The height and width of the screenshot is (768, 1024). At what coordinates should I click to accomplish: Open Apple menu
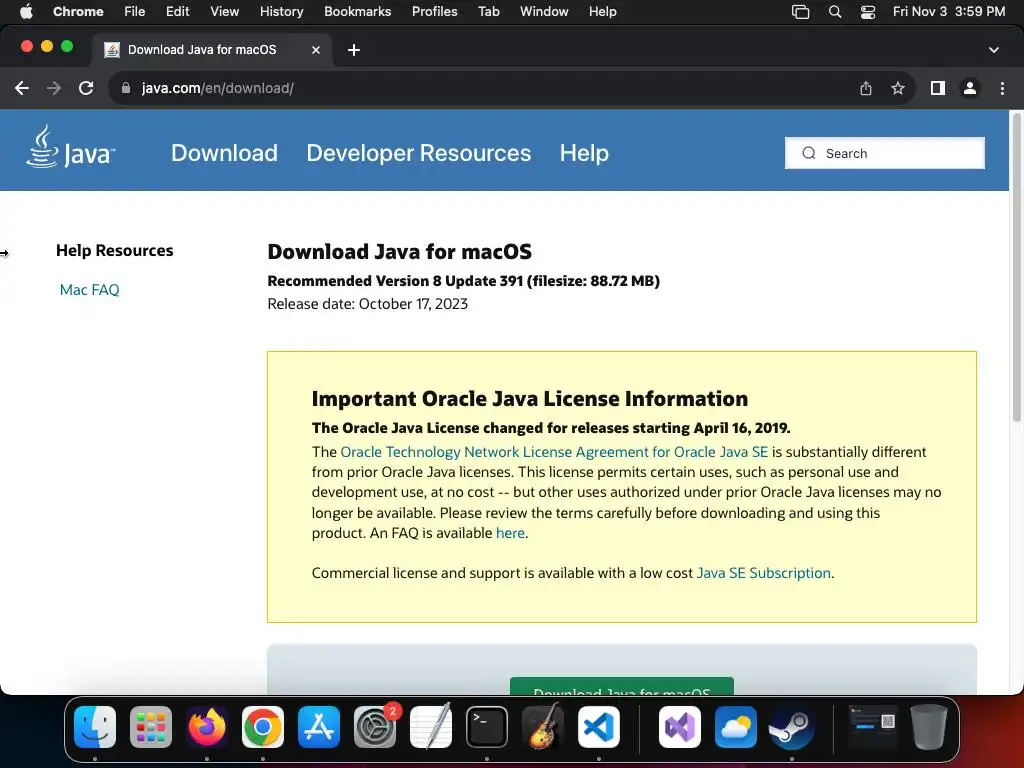point(26,11)
